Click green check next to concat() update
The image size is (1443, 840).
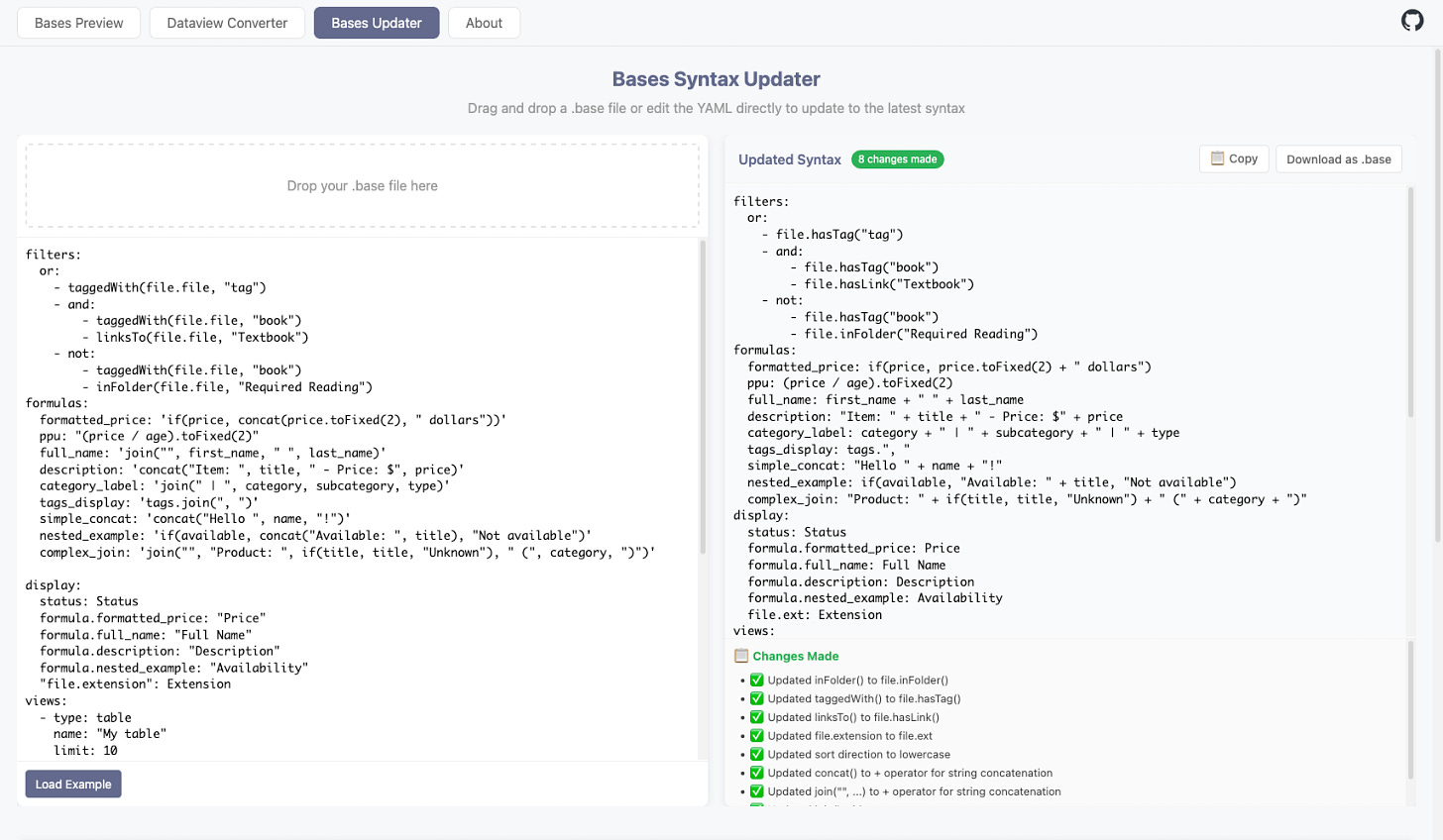[x=756, y=773]
